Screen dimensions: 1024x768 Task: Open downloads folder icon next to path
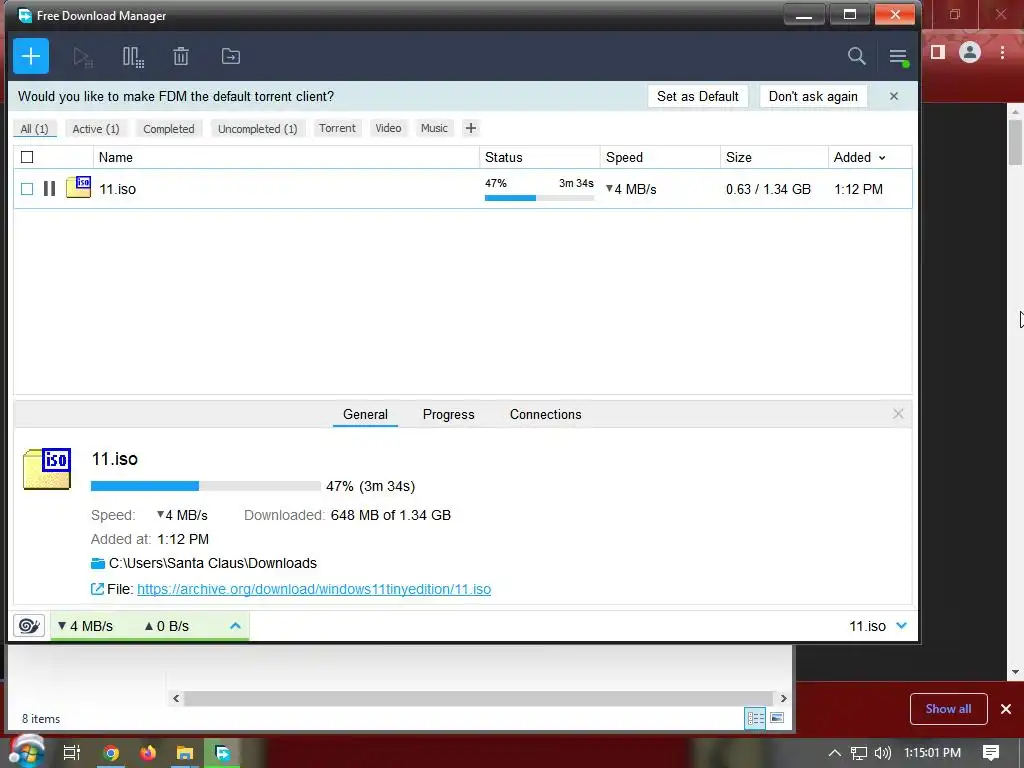point(98,563)
